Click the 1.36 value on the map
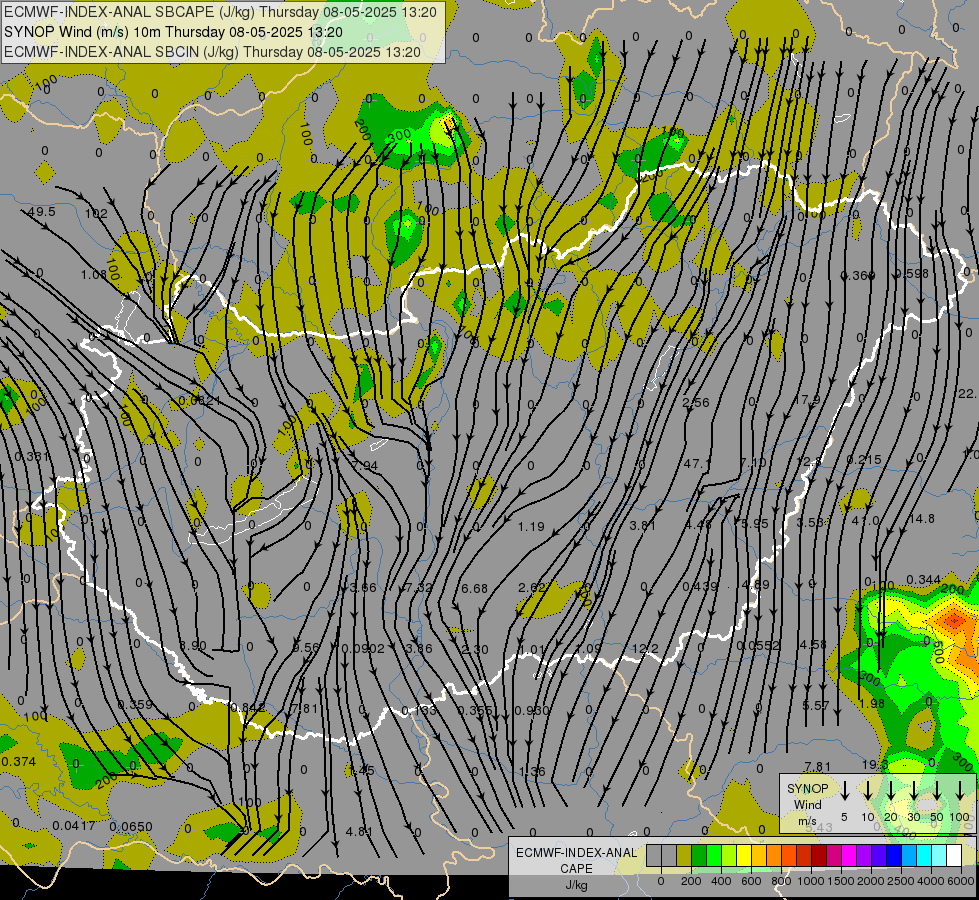This screenshot has width=979, height=900. click(x=533, y=772)
